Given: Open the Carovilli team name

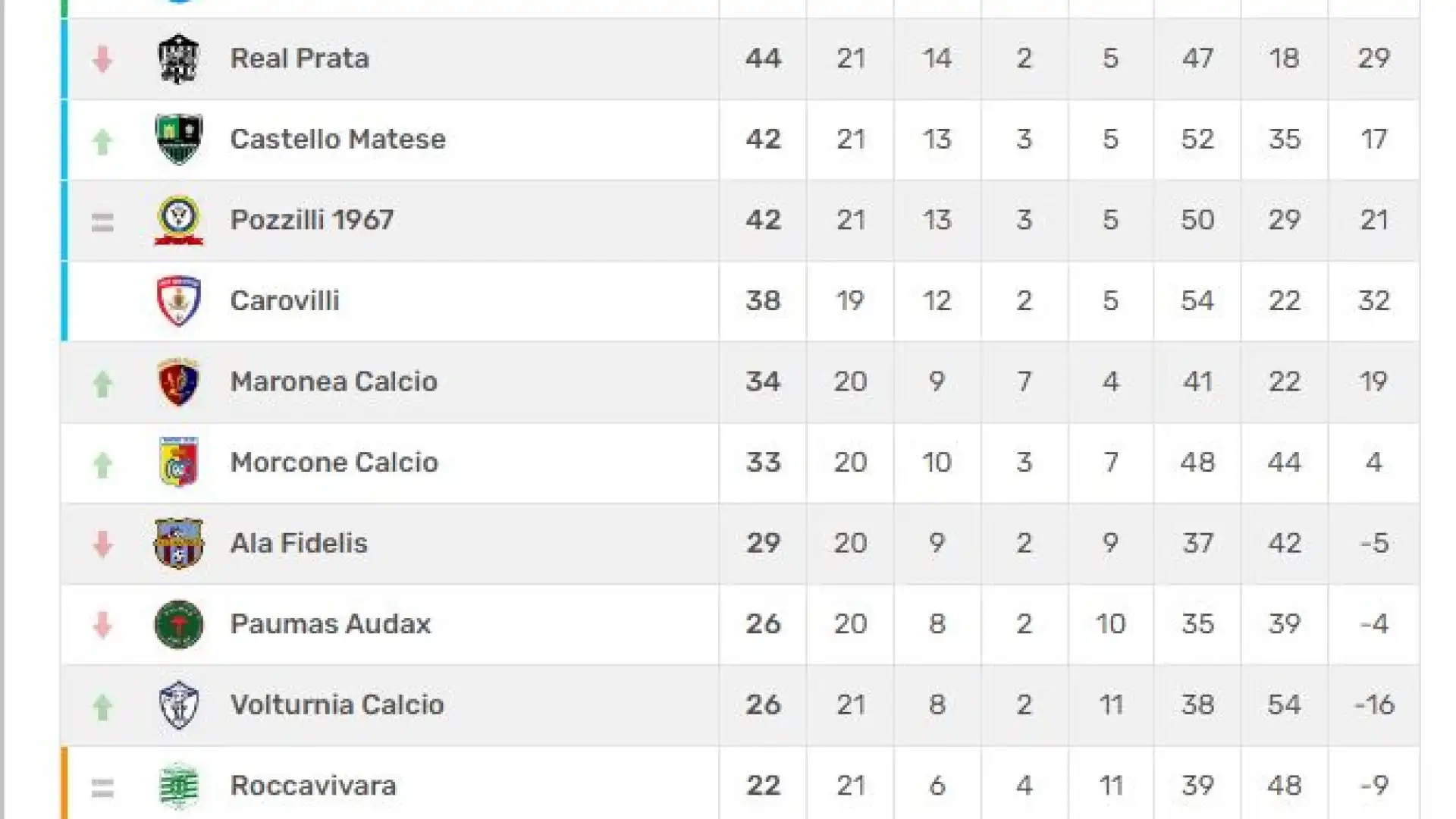Looking at the screenshot, I should [x=284, y=301].
